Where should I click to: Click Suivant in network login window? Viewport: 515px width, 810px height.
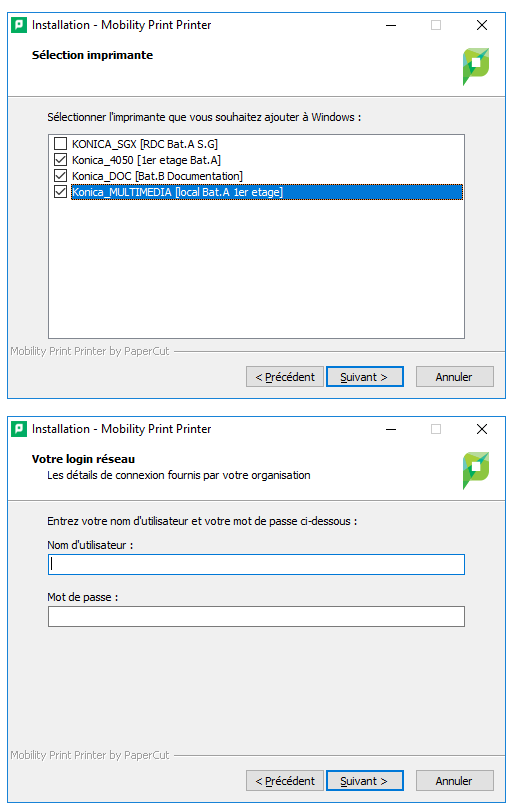click(365, 781)
